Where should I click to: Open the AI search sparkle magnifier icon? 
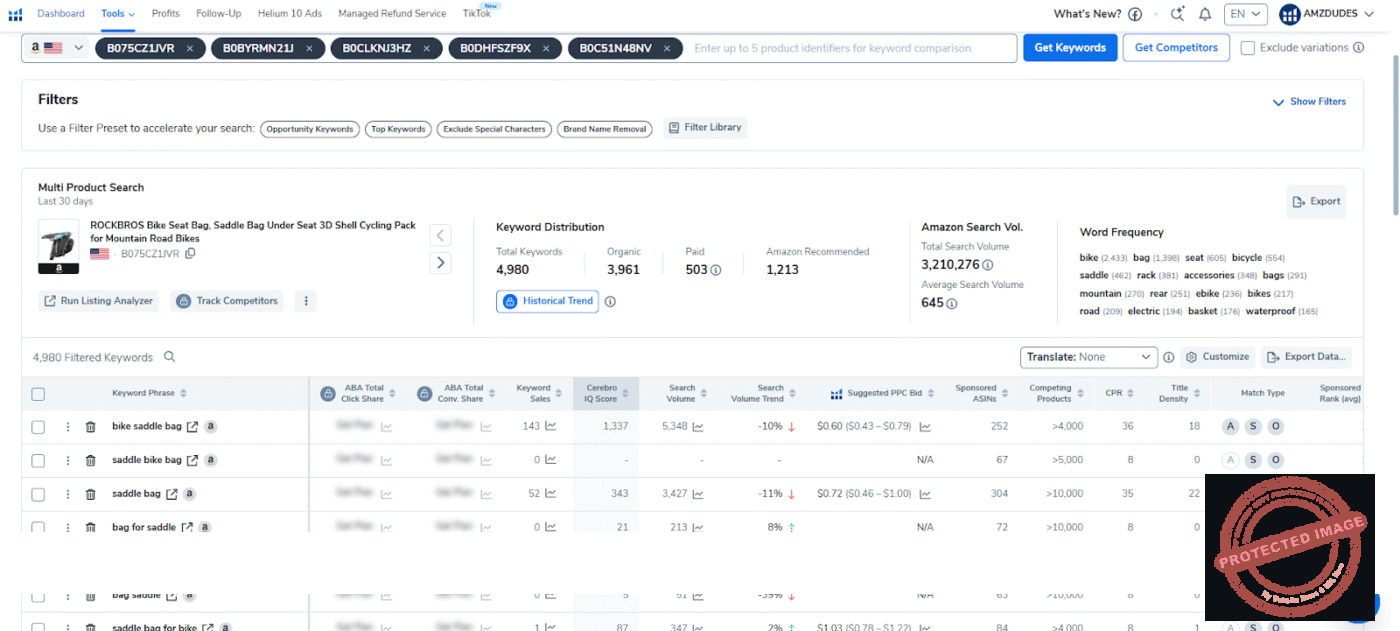click(1178, 14)
